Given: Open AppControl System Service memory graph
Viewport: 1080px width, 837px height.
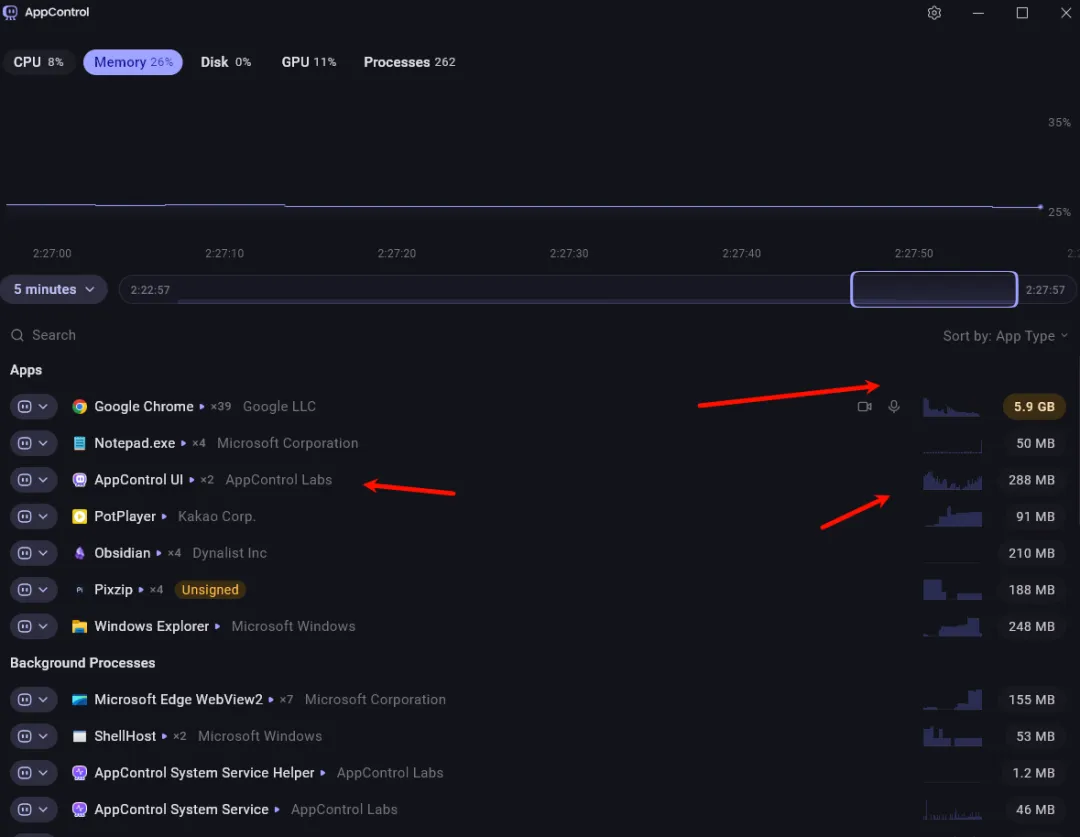Looking at the screenshot, I should pos(952,809).
